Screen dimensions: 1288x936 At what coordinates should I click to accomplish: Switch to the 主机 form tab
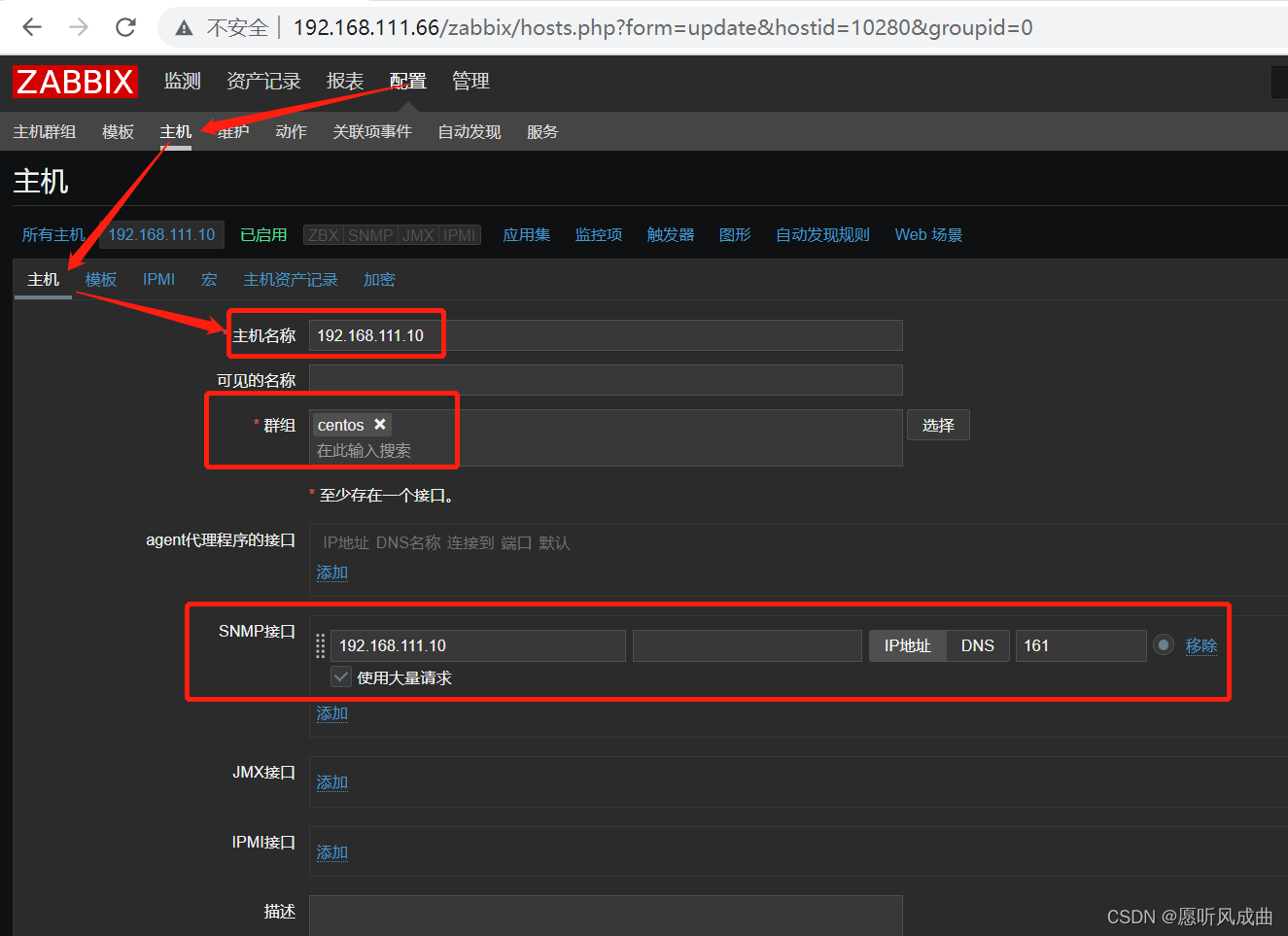point(44,279)
